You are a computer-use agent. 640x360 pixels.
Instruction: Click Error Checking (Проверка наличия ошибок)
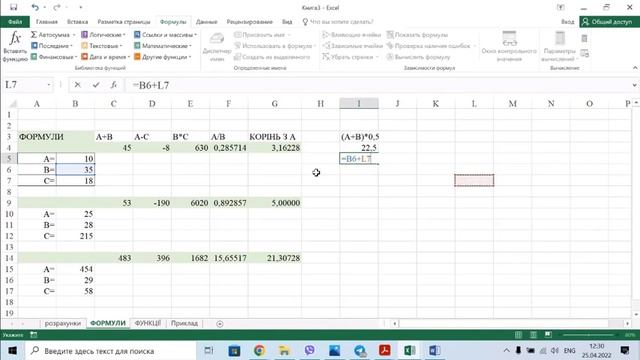[431, 46]
